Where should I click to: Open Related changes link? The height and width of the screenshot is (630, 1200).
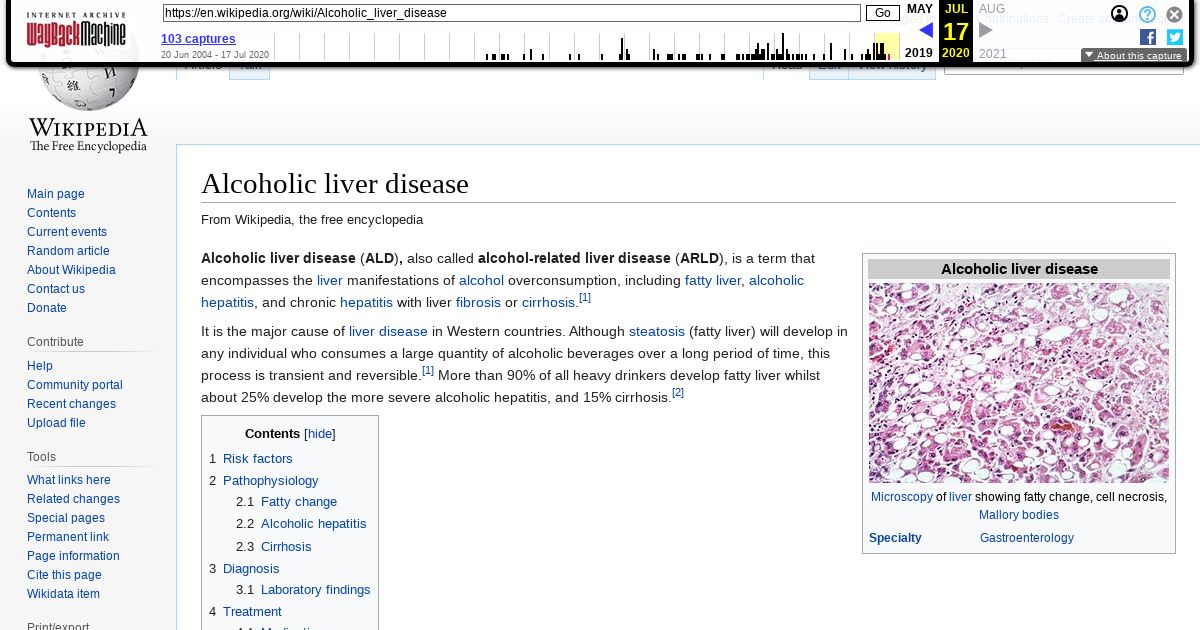coord(73,499)
